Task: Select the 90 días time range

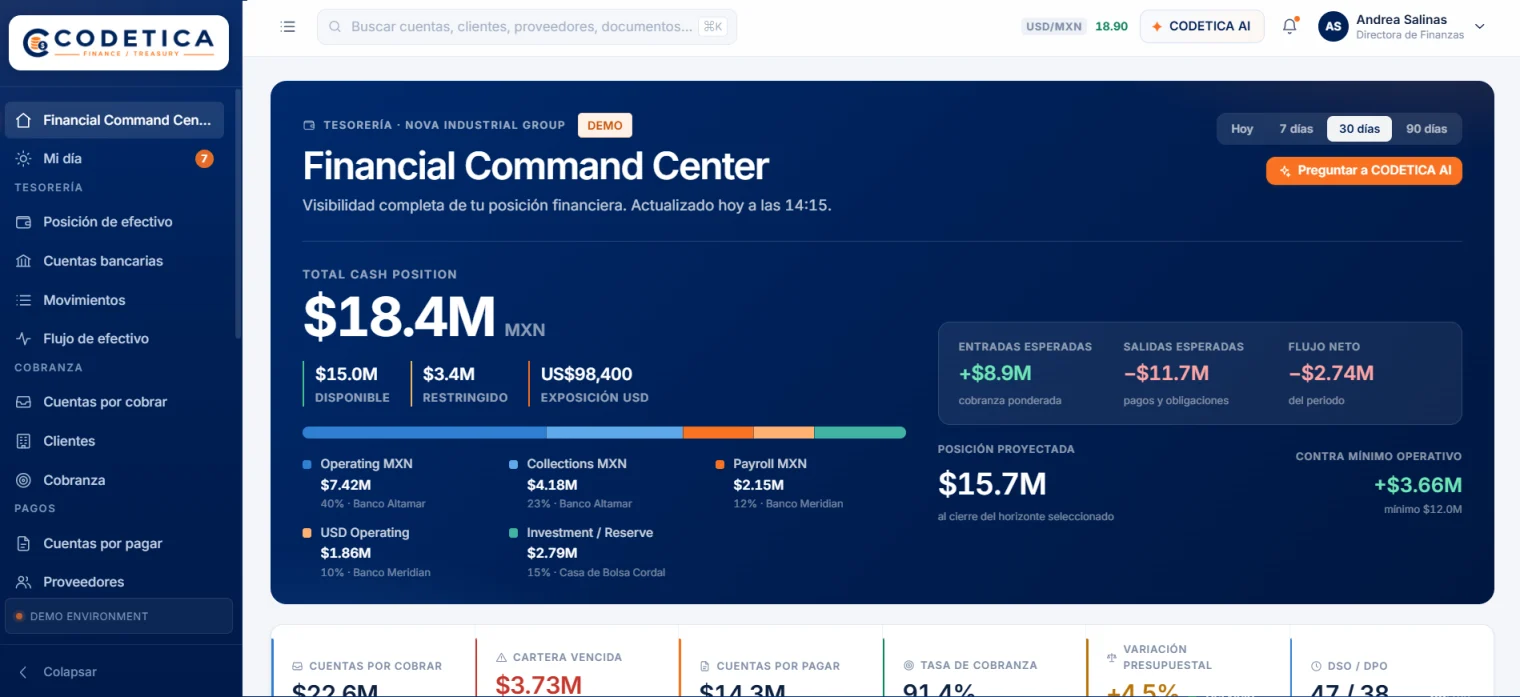Action: click(x=1426, y=129)
